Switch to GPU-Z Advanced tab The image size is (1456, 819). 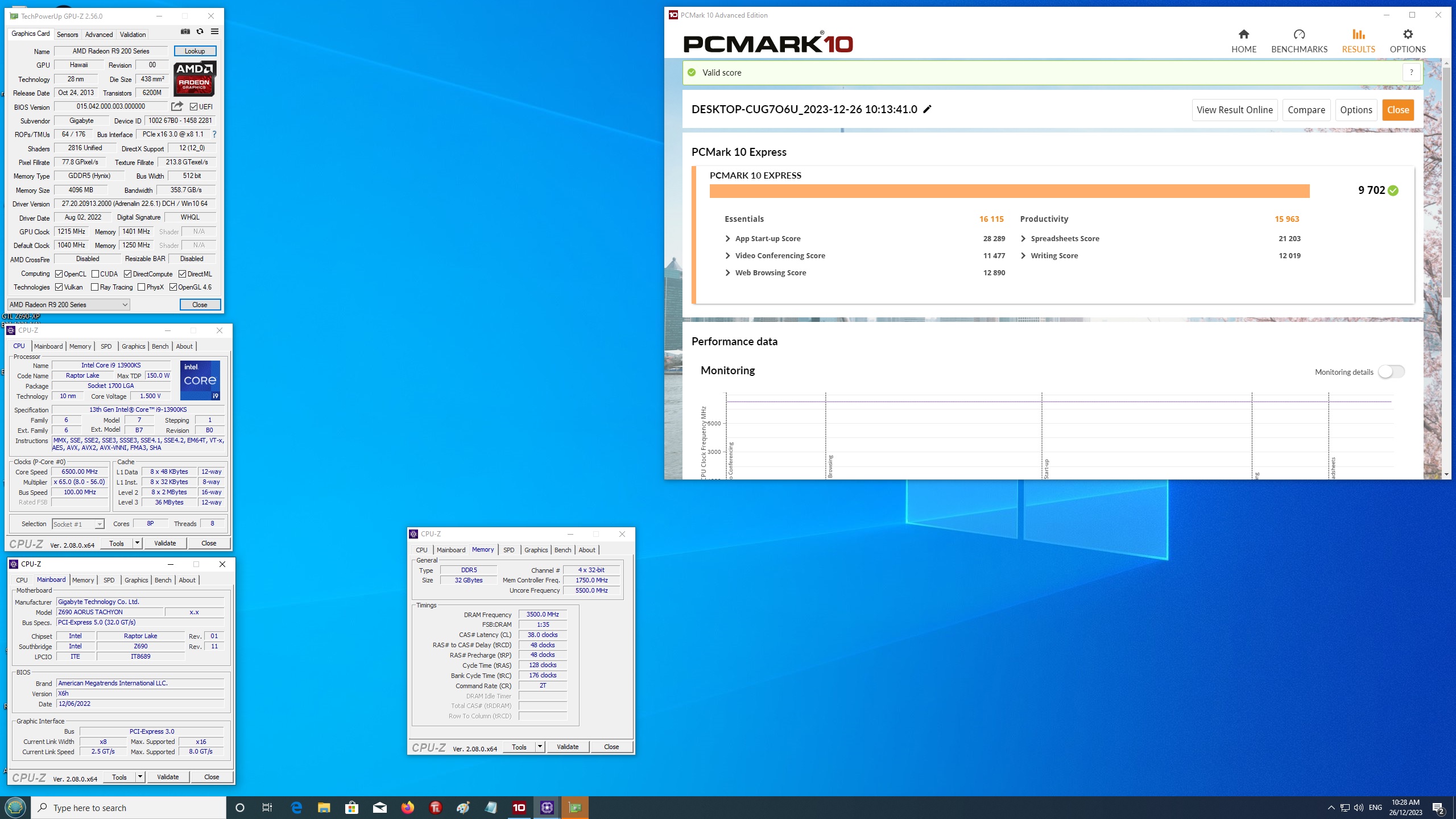coord(99,34)
